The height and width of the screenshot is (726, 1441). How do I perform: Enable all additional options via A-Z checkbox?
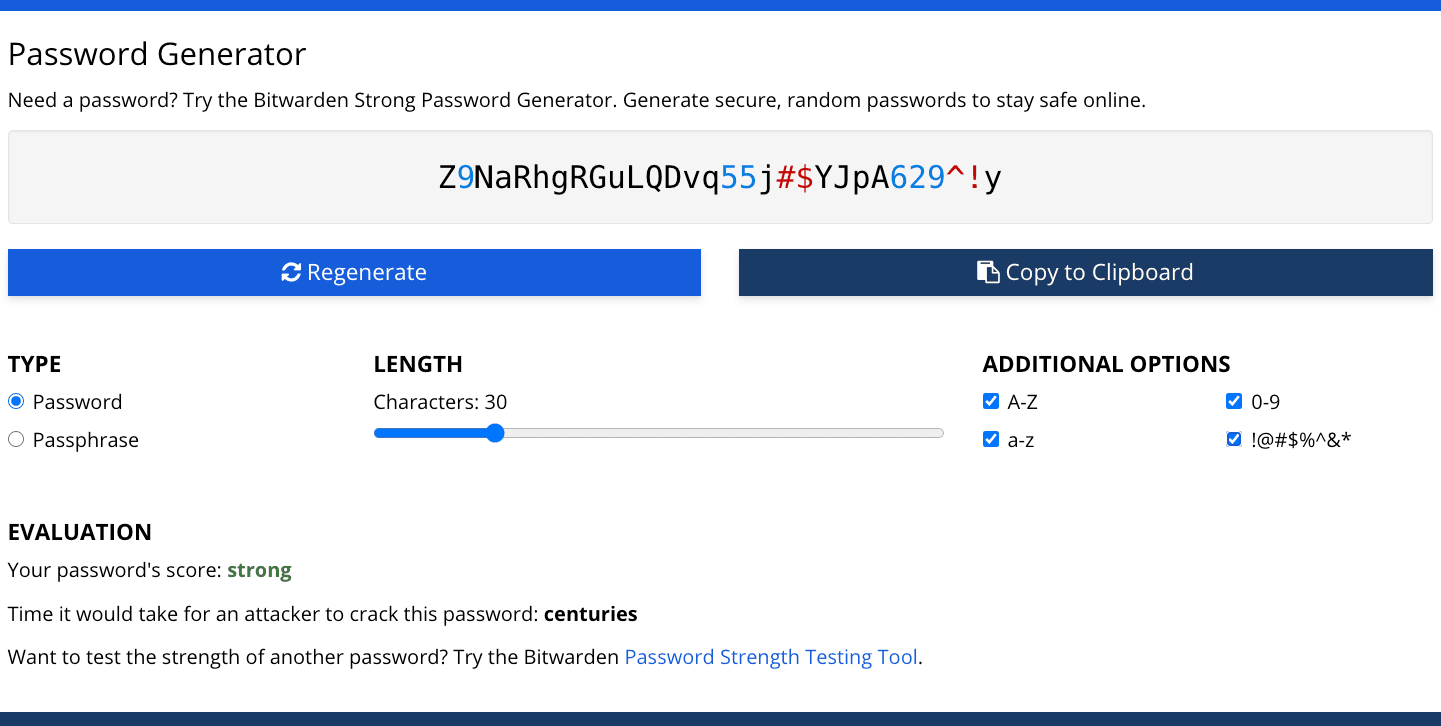(990, 400)
